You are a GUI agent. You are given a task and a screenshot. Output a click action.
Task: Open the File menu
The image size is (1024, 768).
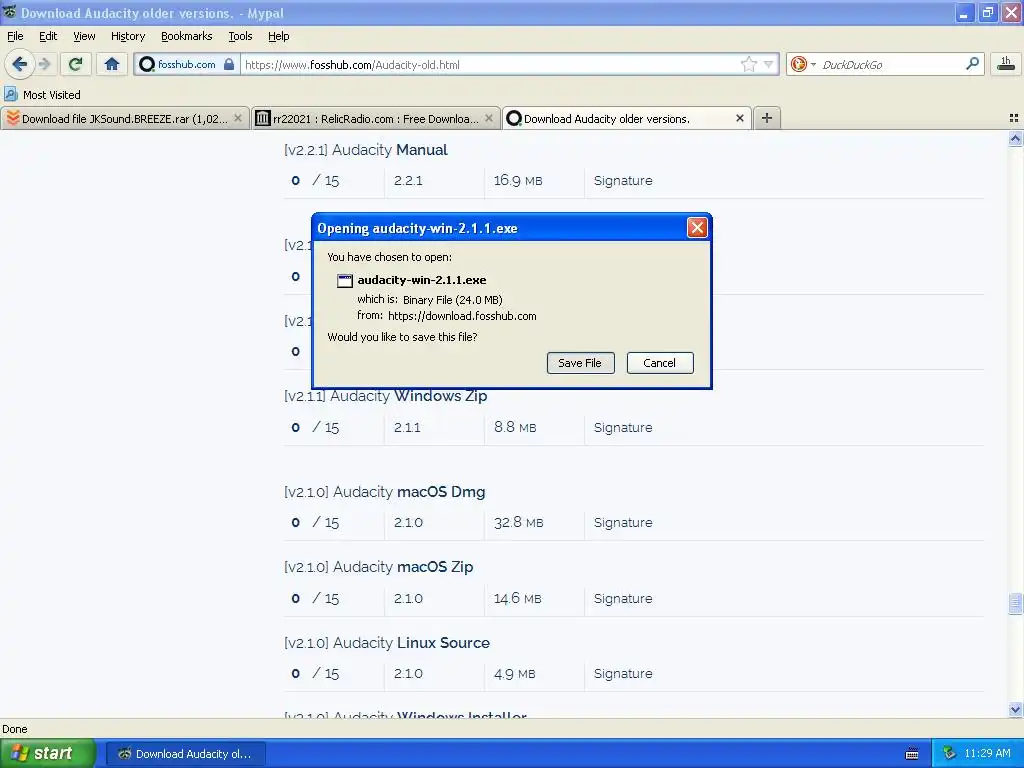[x=15, y=36]
